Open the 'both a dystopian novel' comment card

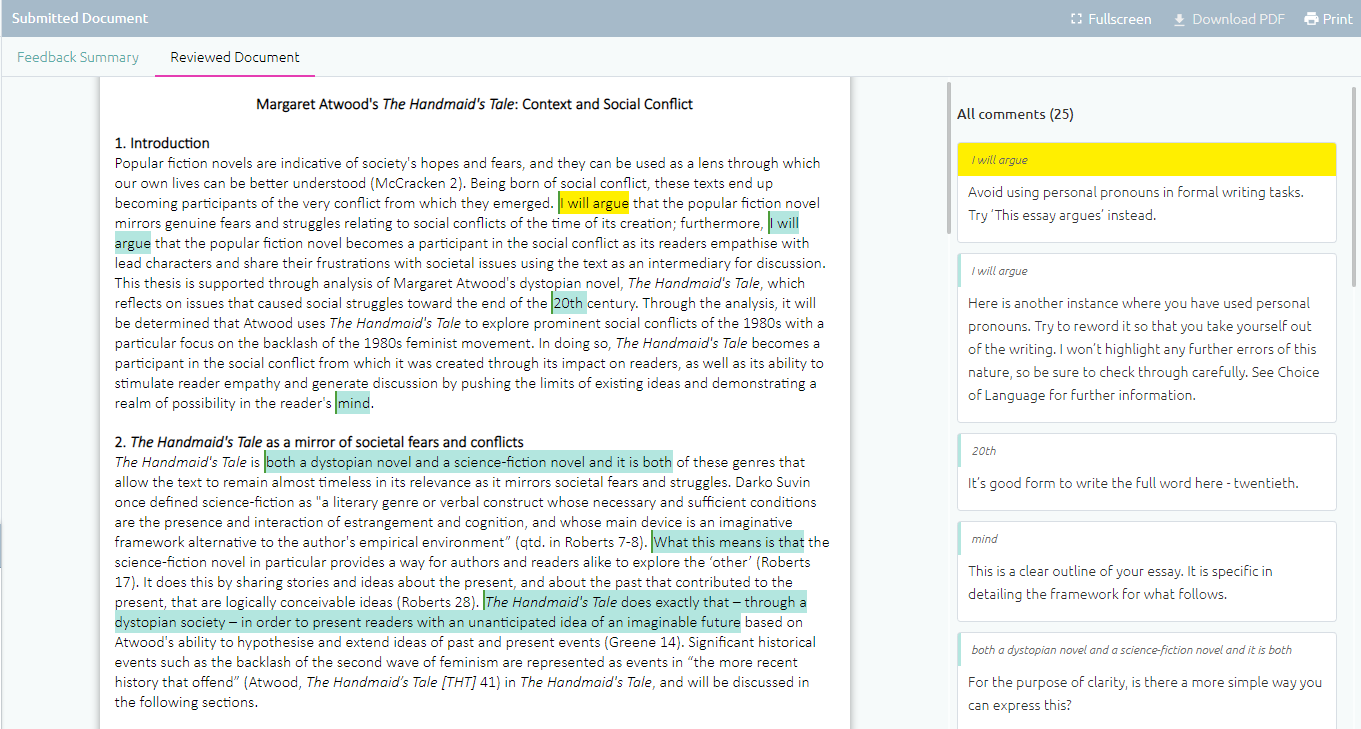[x=1146, y=680]
